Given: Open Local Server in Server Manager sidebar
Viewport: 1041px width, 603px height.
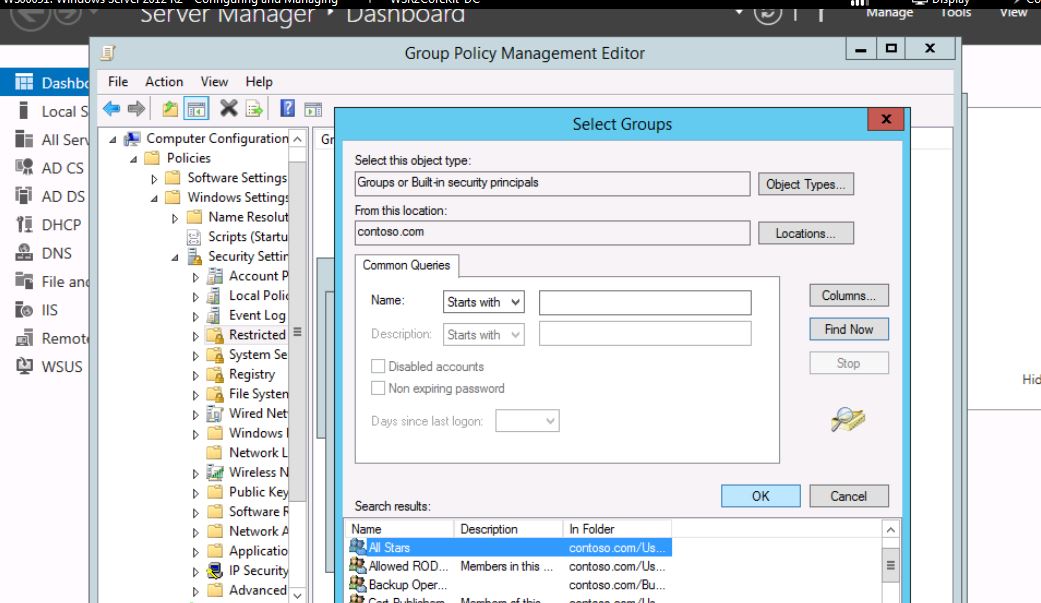Looking at the screenshot, I should coord(51,111).
